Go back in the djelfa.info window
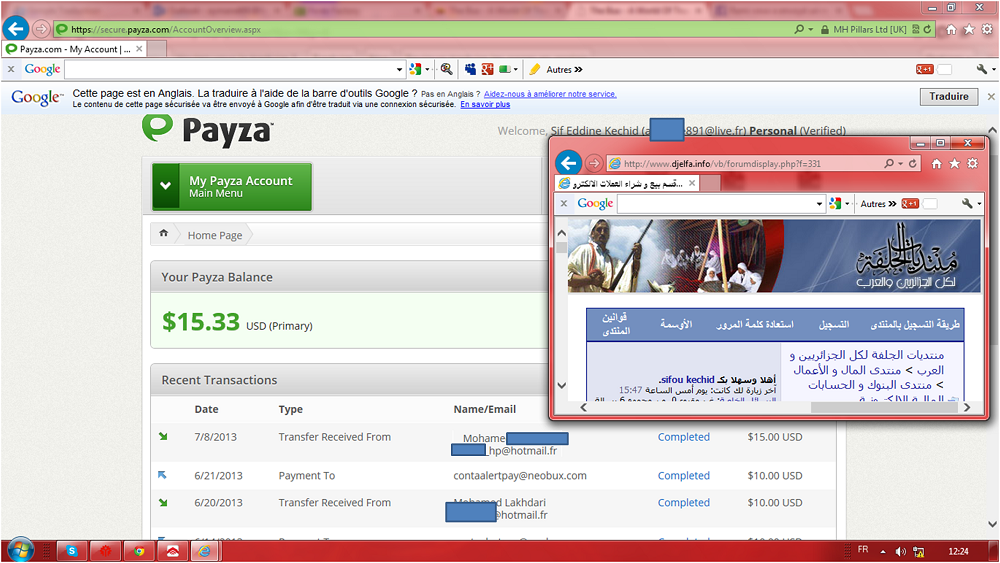Viewport: 1000px width, 563px height. [568, 163]
